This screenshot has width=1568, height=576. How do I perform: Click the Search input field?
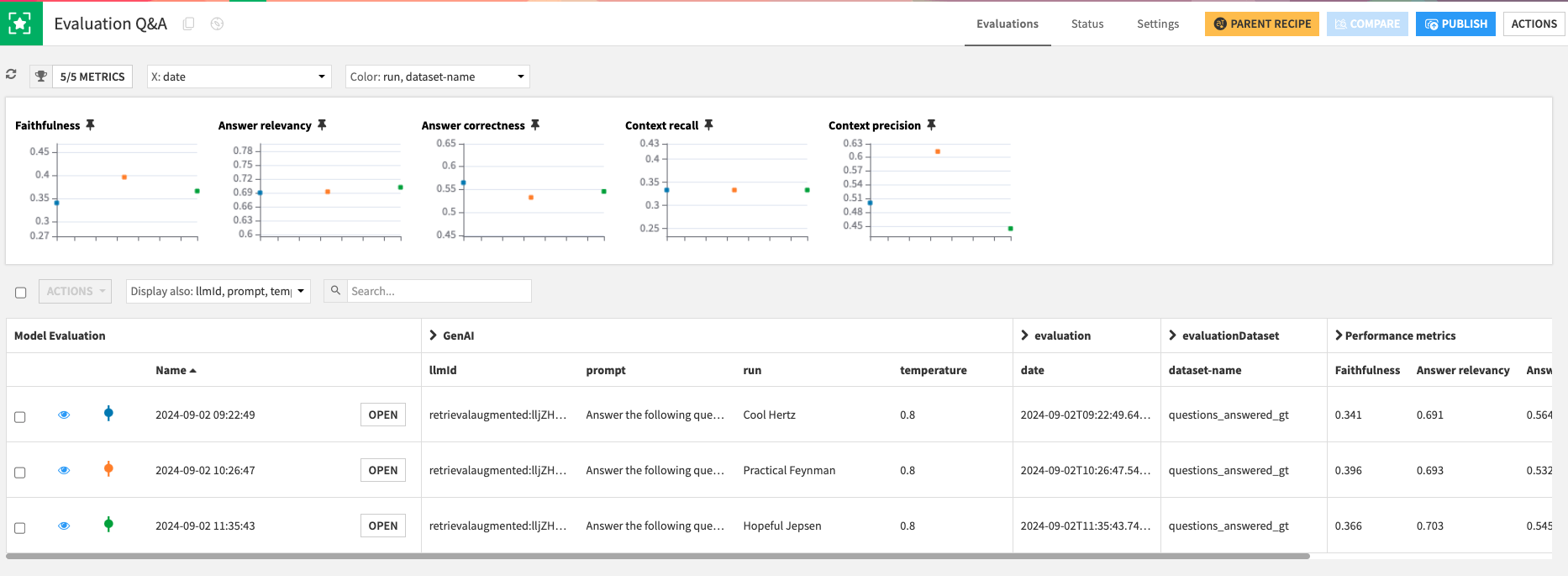[439, 291]
